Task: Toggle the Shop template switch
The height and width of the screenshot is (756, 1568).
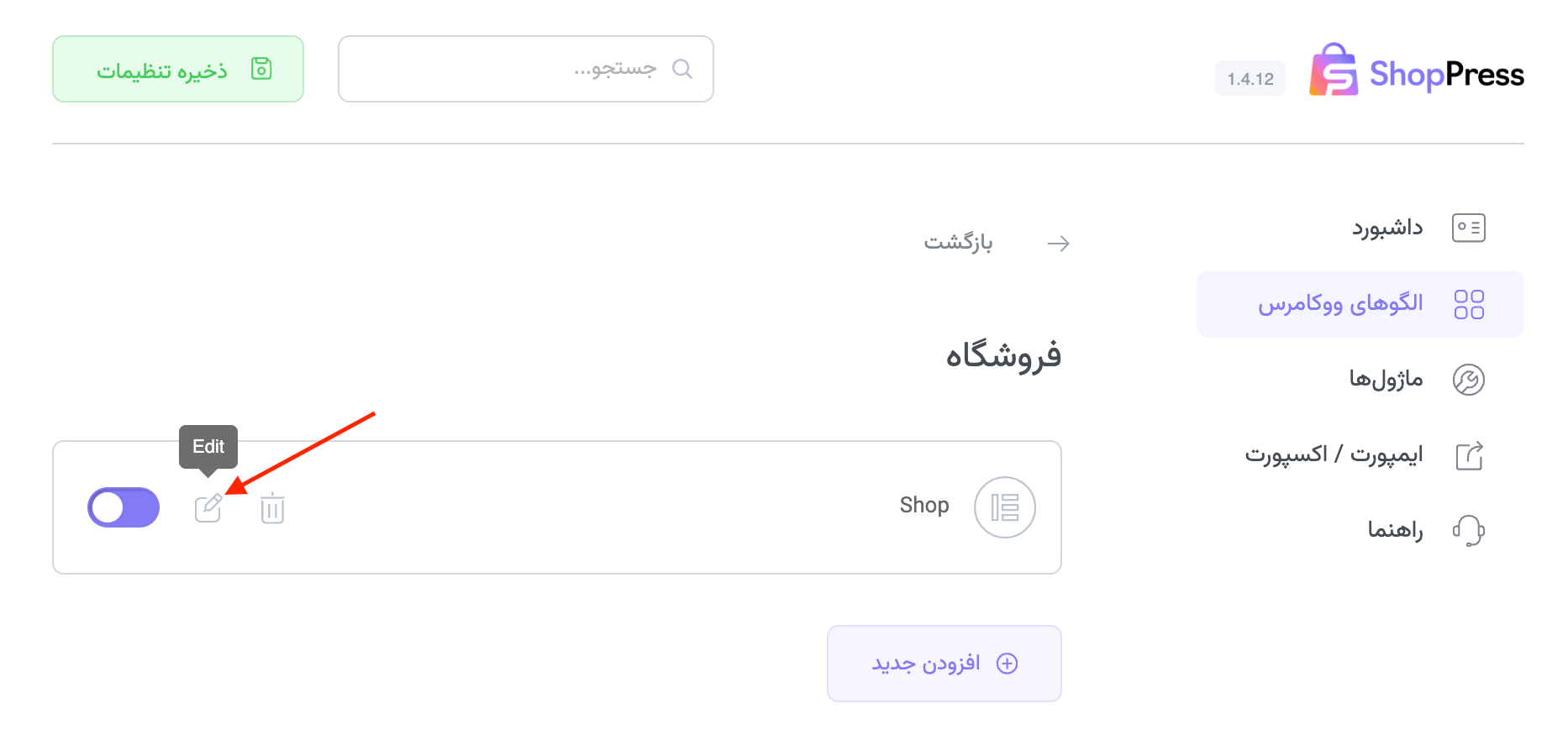Action: (x=124, y=507)
